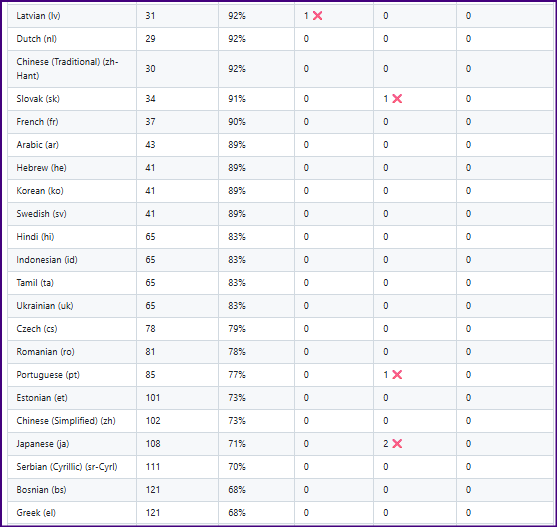Screen dimensions: 557x527
Task: Select the Chinese (Traditional) (zh-Hant) cell
Action: (72, 69)
